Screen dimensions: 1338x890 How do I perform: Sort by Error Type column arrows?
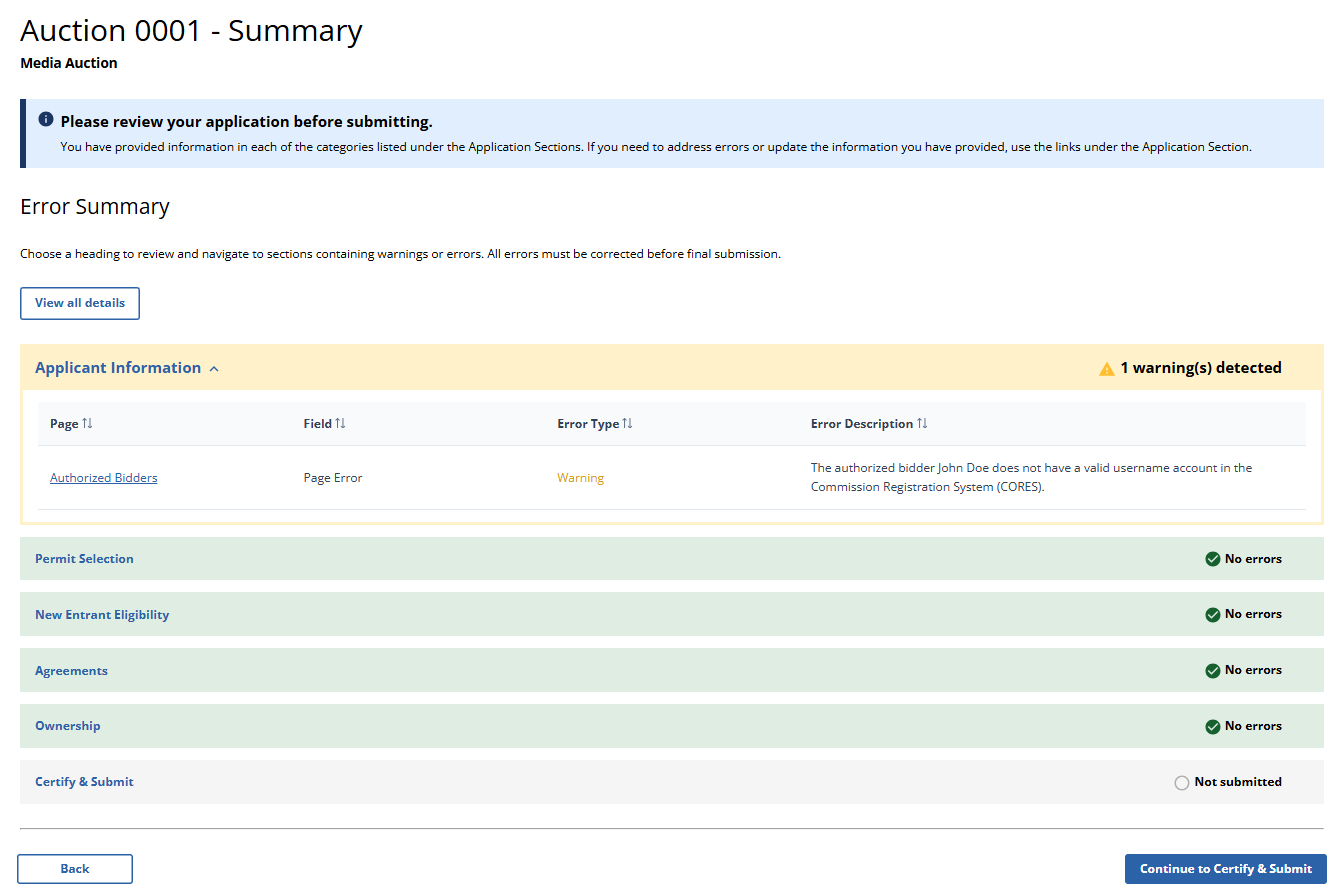627,424
